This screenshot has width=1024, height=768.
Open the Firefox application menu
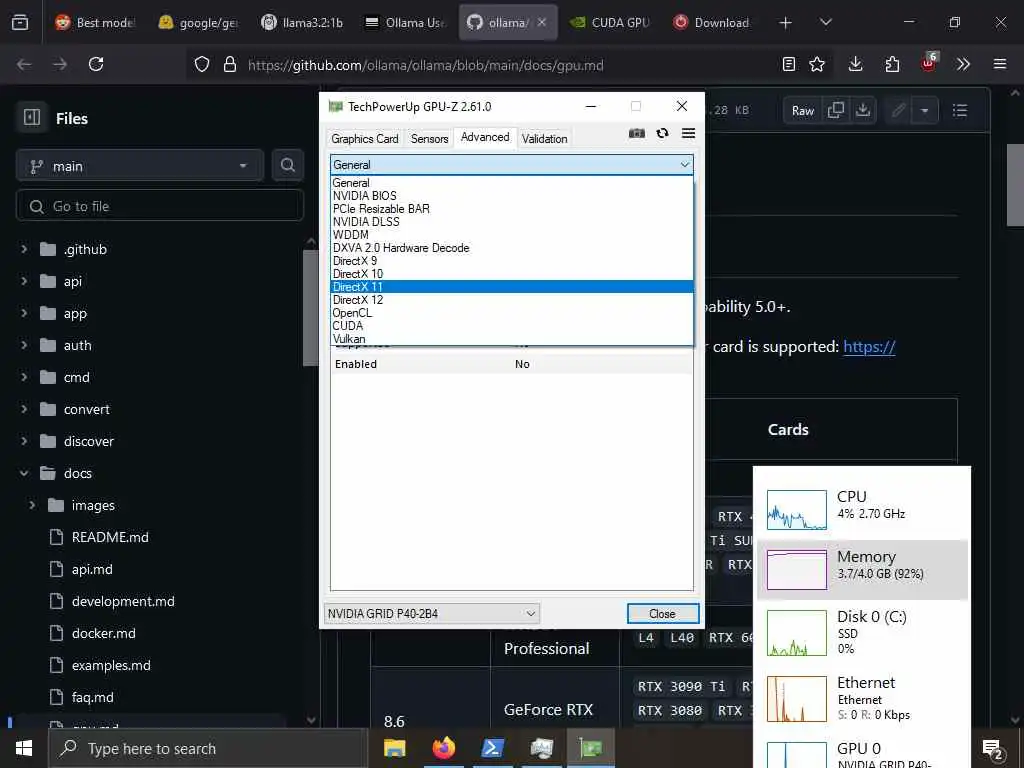pyautogui.click(x=1000, y=64)
